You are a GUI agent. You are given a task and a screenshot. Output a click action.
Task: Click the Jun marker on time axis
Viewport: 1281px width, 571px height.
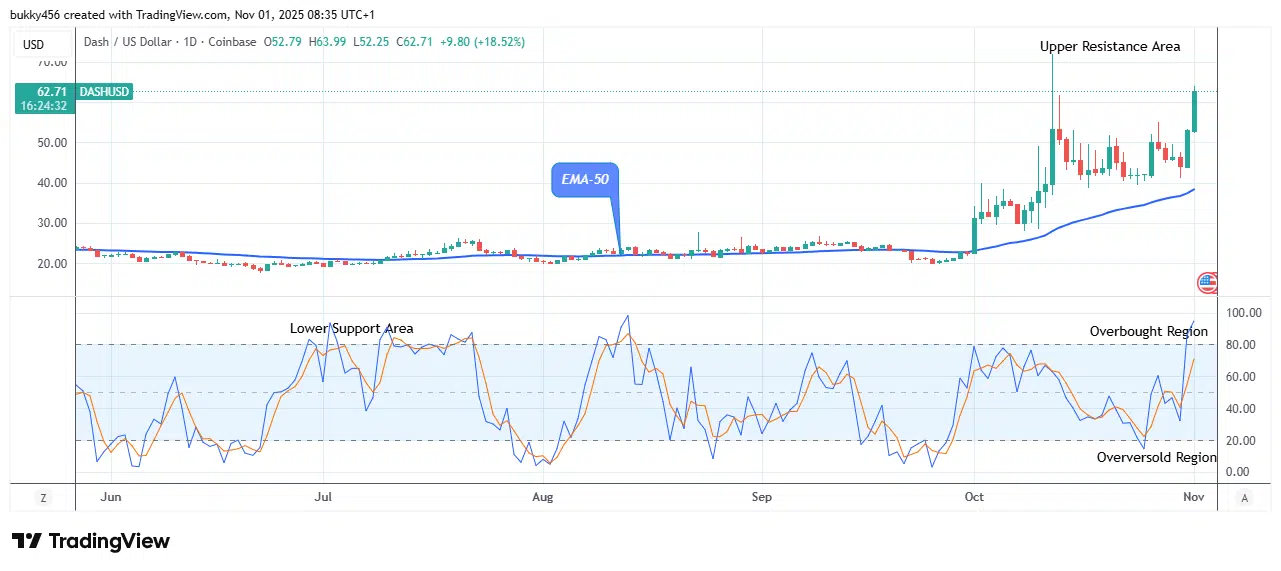[x=111, y=496]
